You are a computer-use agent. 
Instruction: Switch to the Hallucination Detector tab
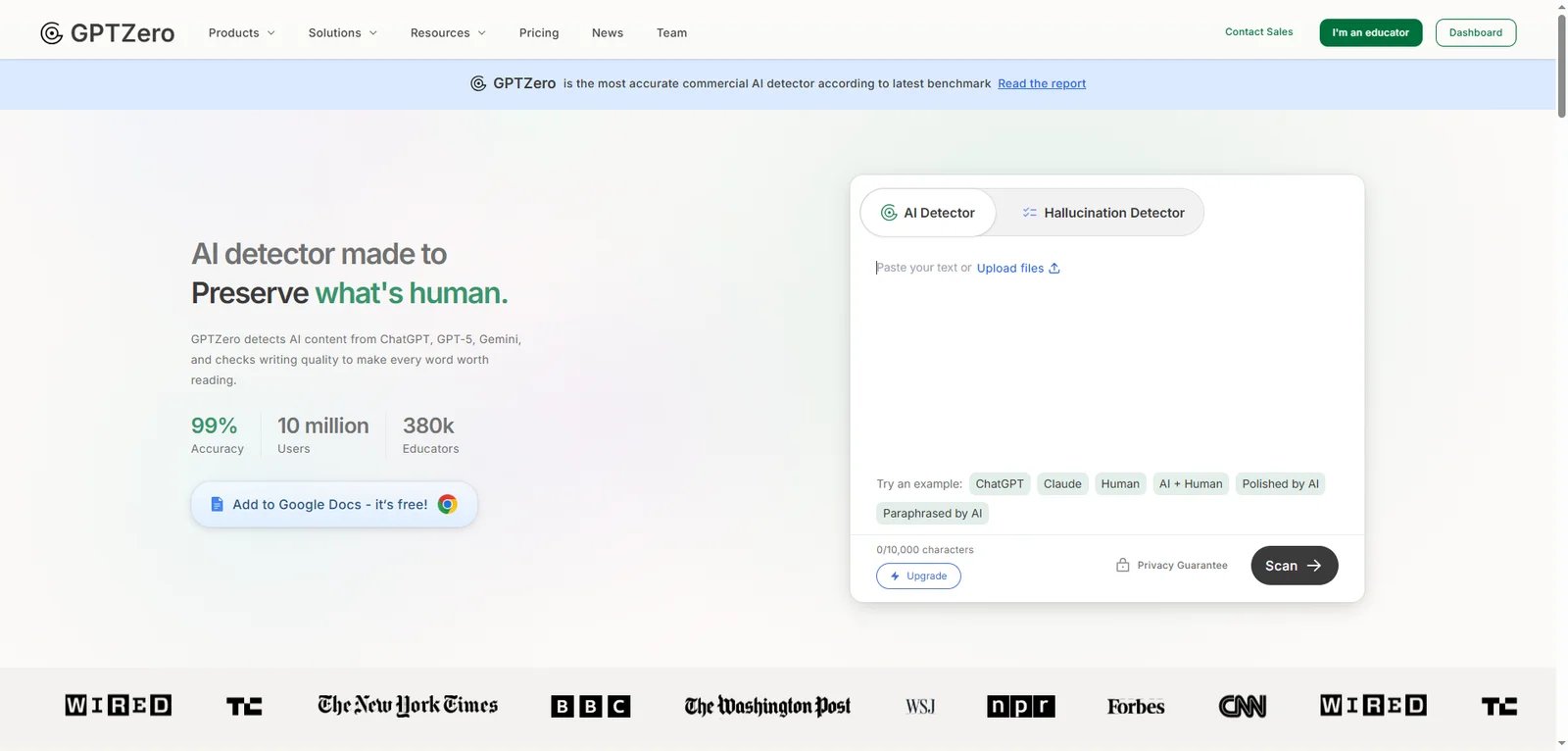[1102, 213]
